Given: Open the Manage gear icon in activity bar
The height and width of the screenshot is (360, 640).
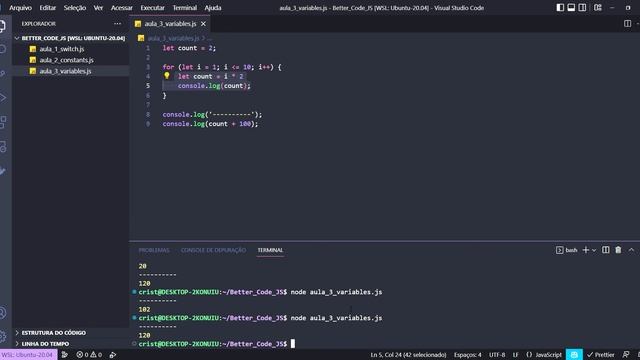Looking at the screenshot, I should pos(2,337).
